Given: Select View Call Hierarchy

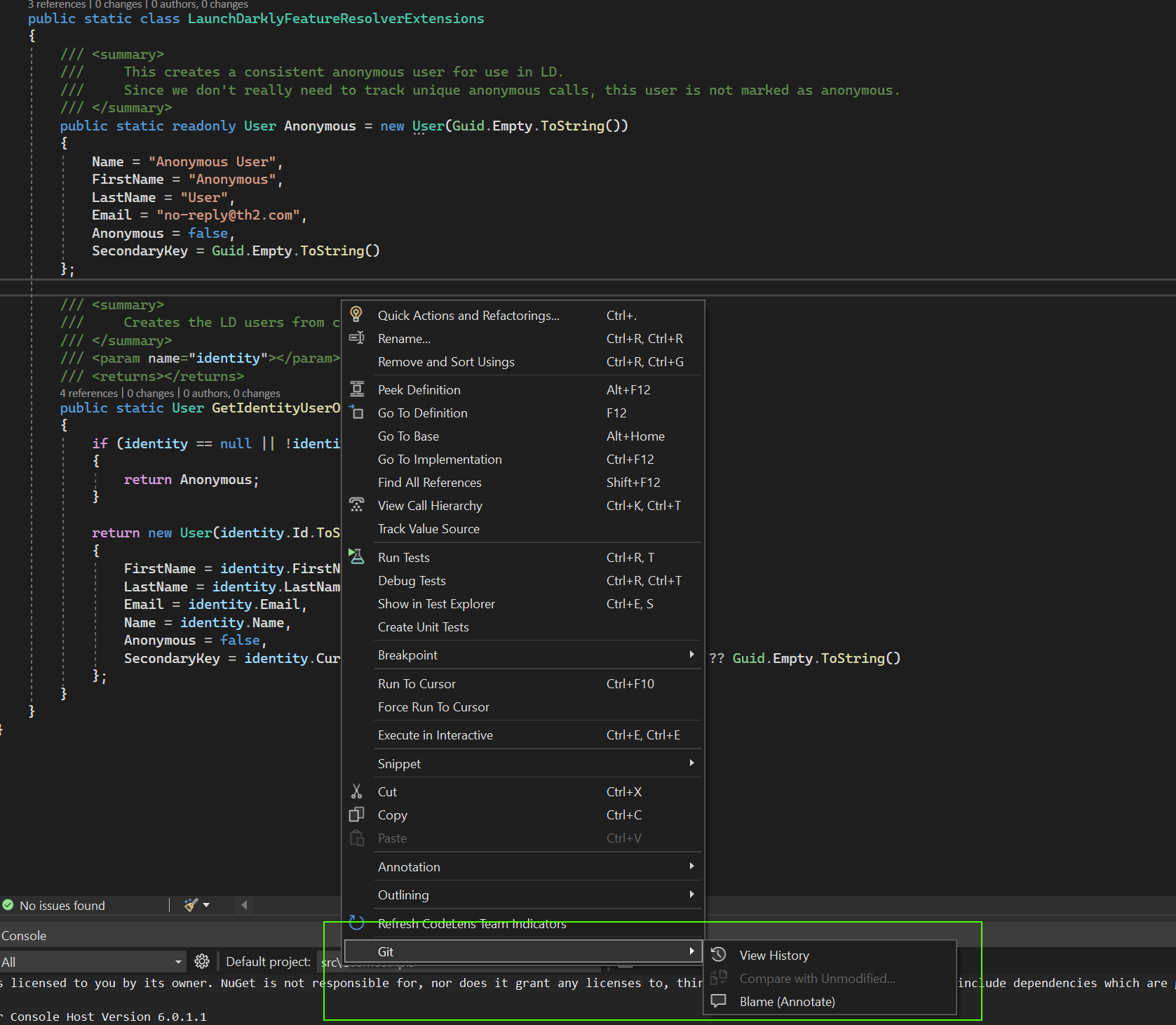Looking at the screenshot, I should click(522, 506).
